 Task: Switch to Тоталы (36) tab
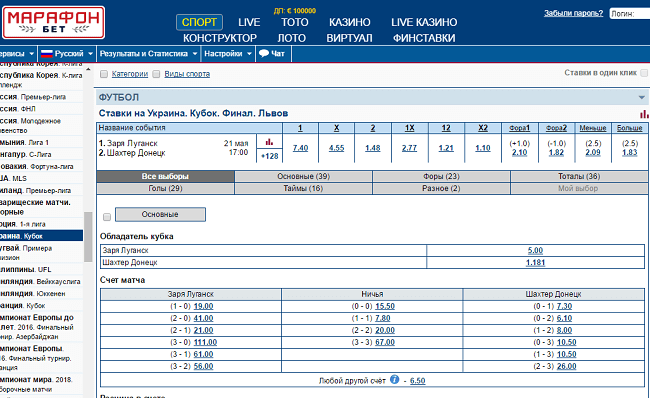point(579,176)
